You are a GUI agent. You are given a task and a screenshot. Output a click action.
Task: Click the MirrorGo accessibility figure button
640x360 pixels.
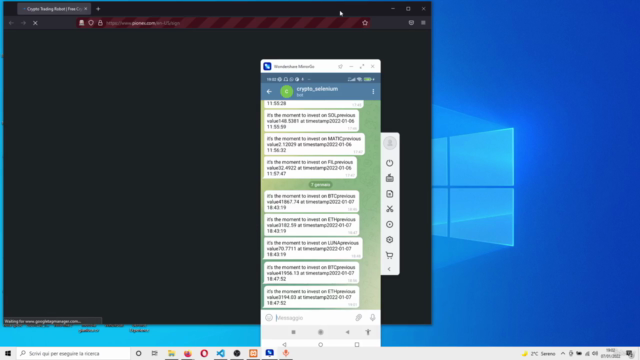click(x=368, y=332)
